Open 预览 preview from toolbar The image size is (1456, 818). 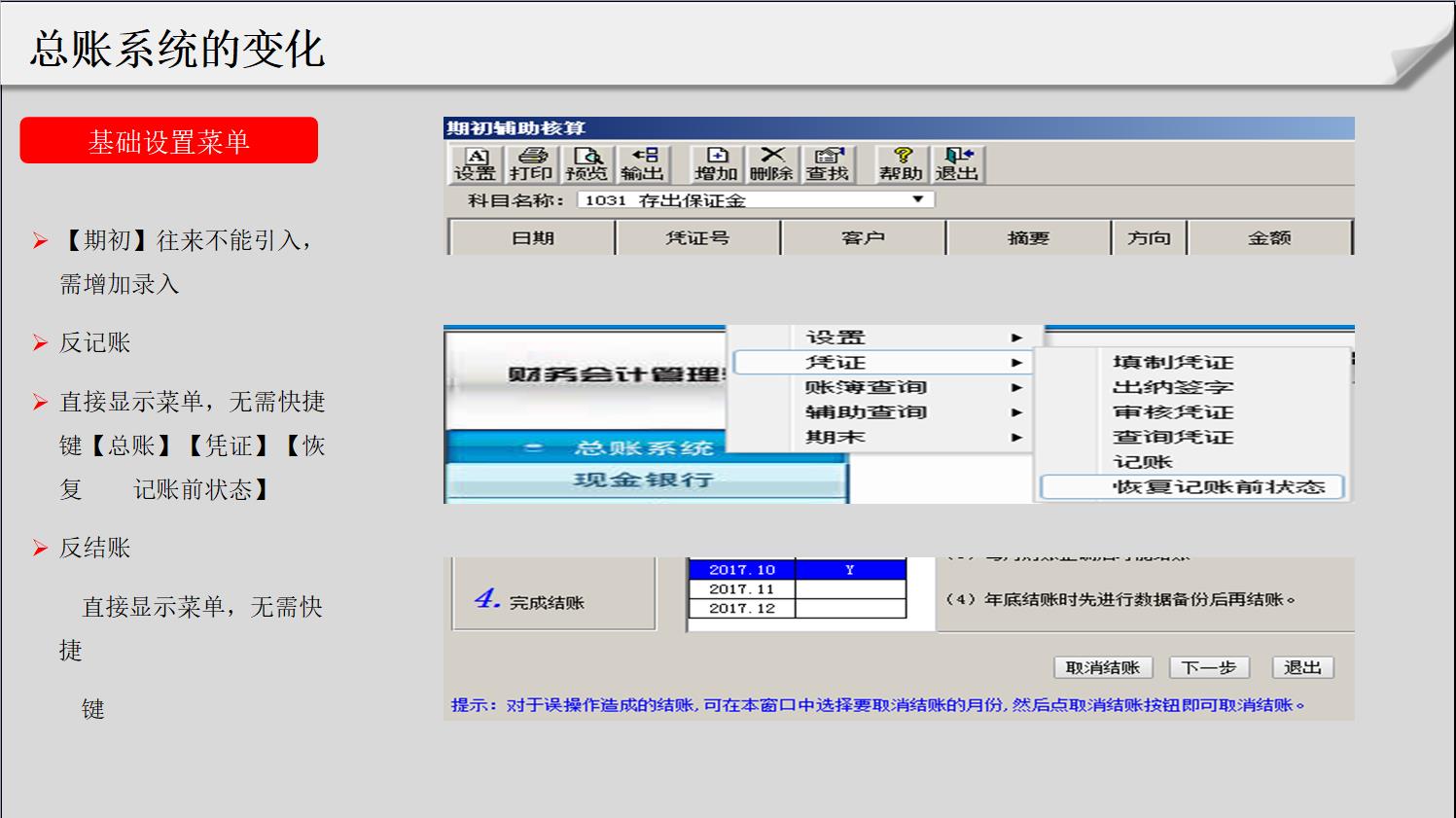[586, 164]
